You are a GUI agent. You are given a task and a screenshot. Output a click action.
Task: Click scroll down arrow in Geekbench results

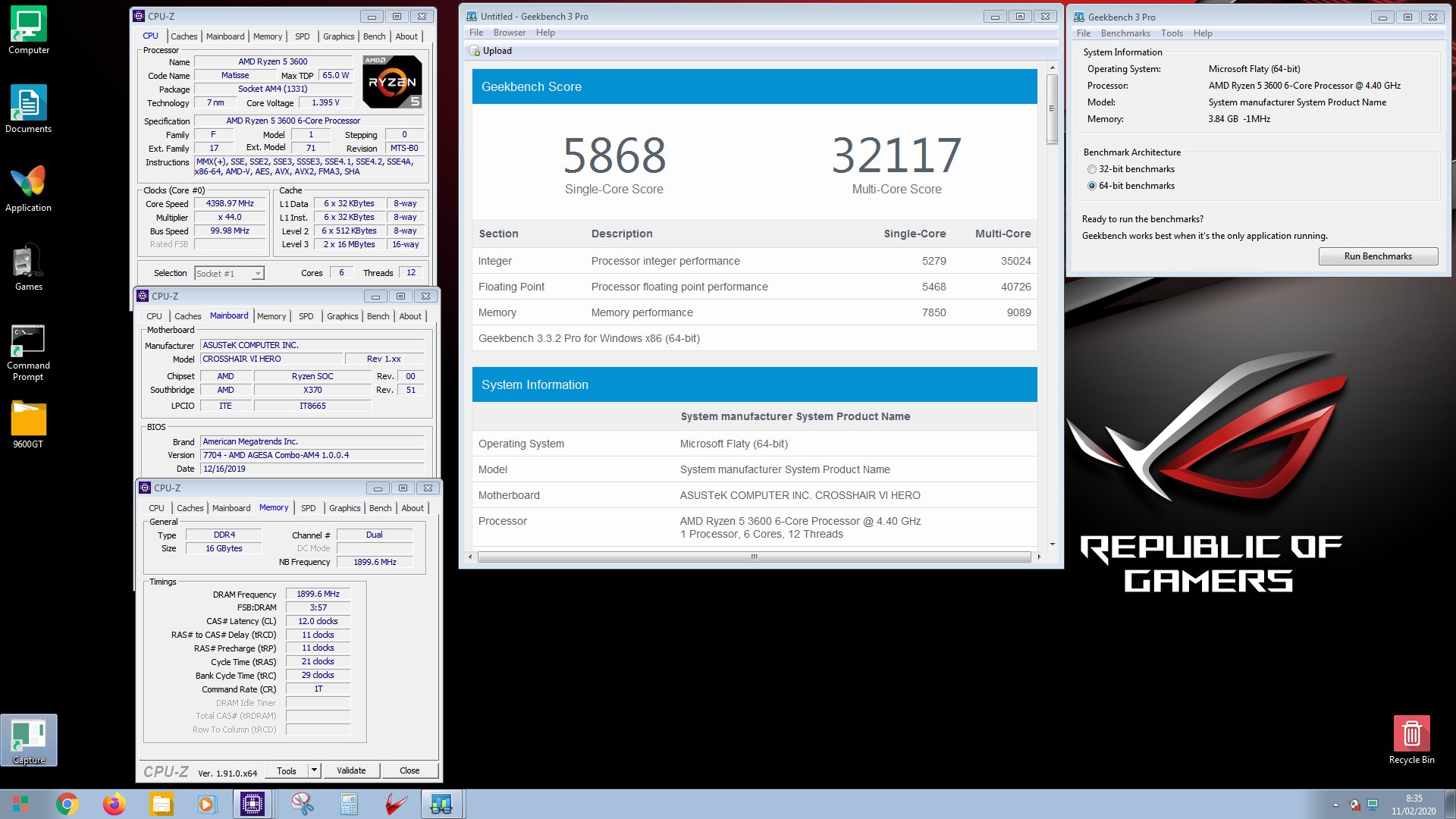click(x=1052, y=544)
